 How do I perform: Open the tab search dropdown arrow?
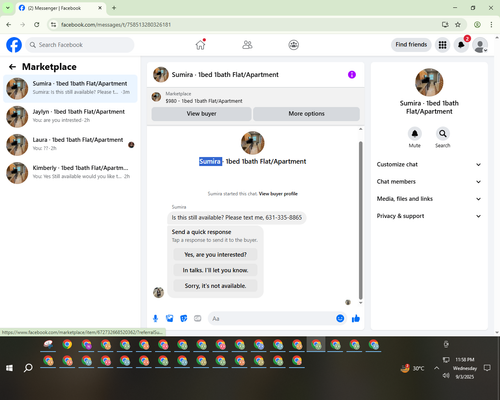(7, 8)
